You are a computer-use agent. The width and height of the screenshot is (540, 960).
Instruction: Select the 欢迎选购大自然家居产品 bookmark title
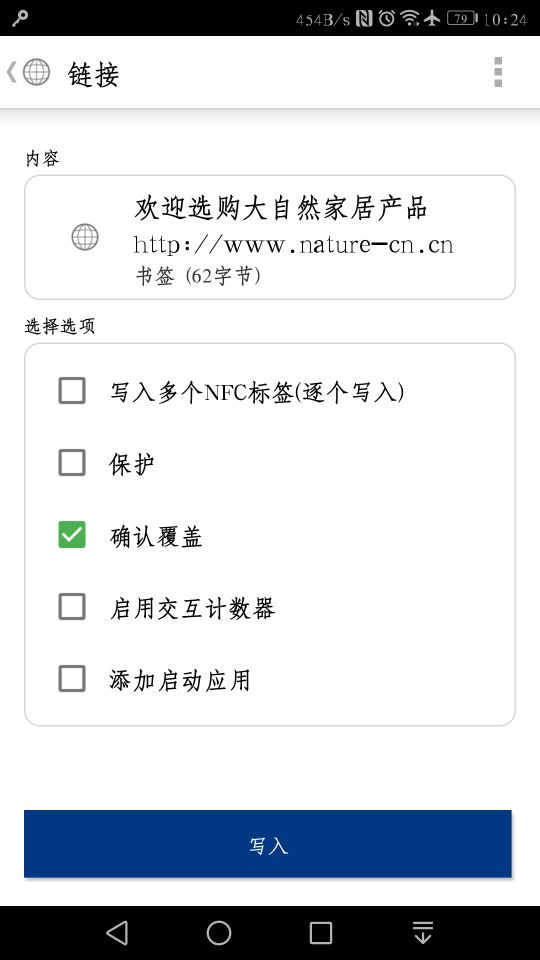coord(280,208)
